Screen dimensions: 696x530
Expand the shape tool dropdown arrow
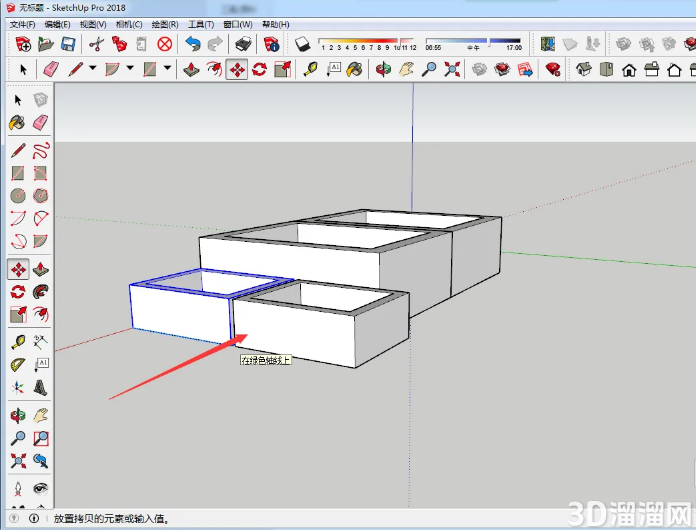[x=167, y=68]
